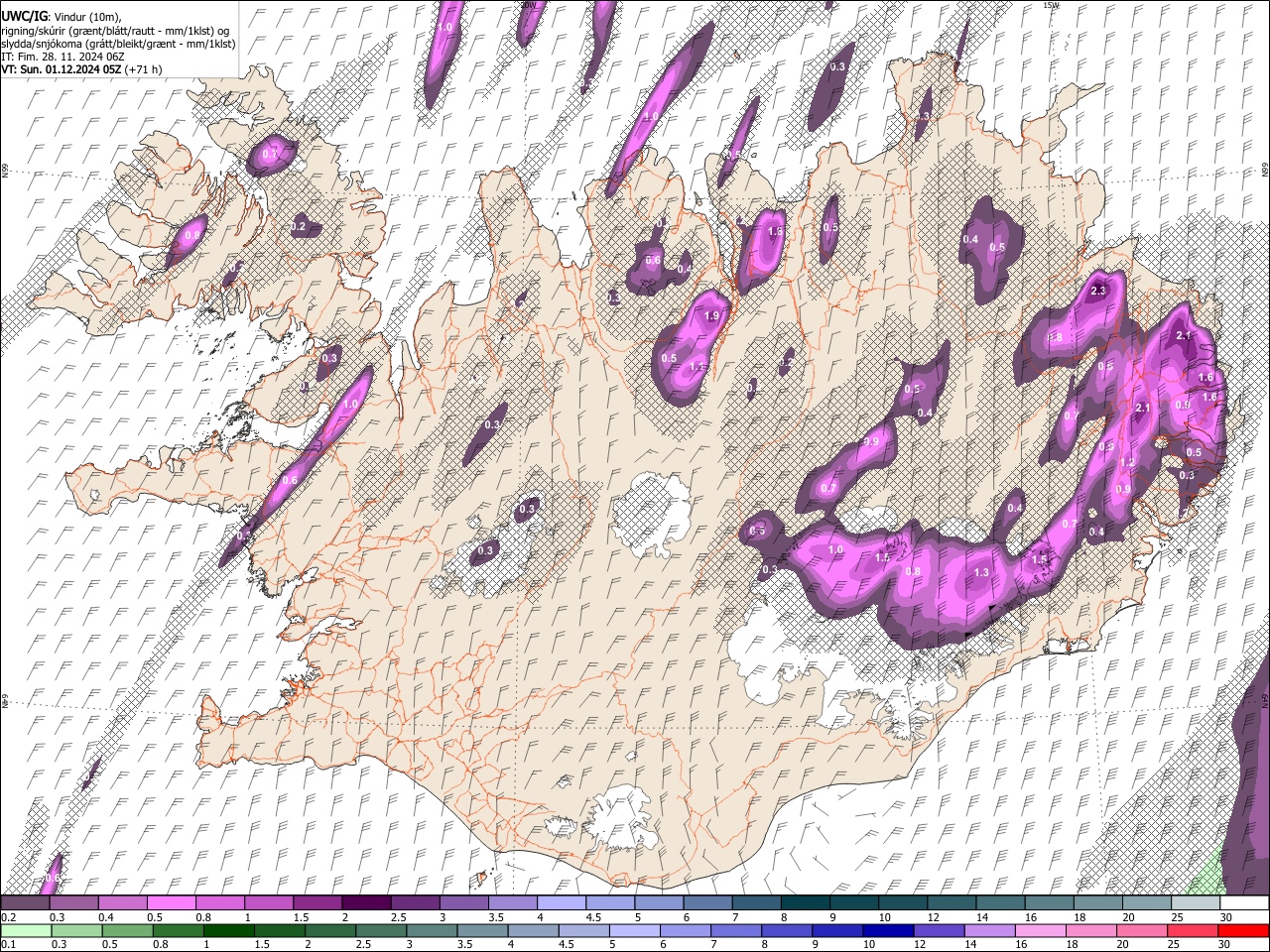Viewport: 1270px width, 952px height.
Task: Click the 'UWC/IG: Vindur (10m),' title line
Action: [x=63, y=17]
